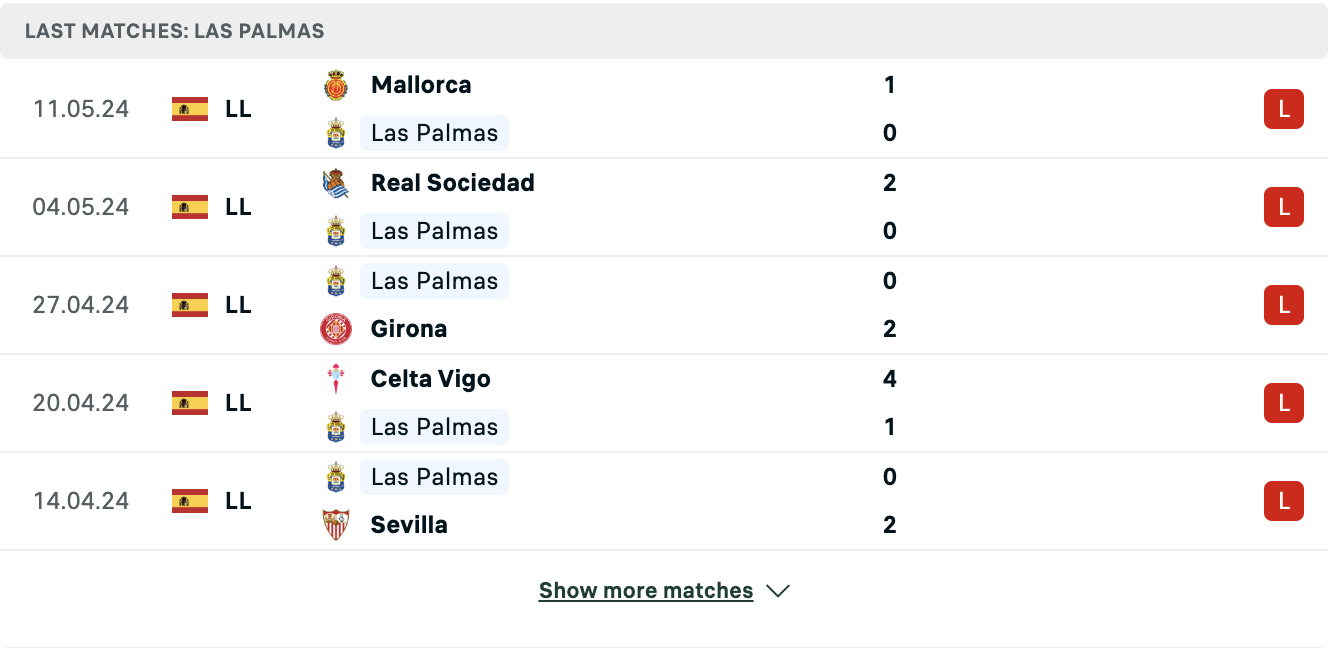The image size is (1330, 648).
Task: Click the Real Sociedad club crest
Action: (336, 183)
